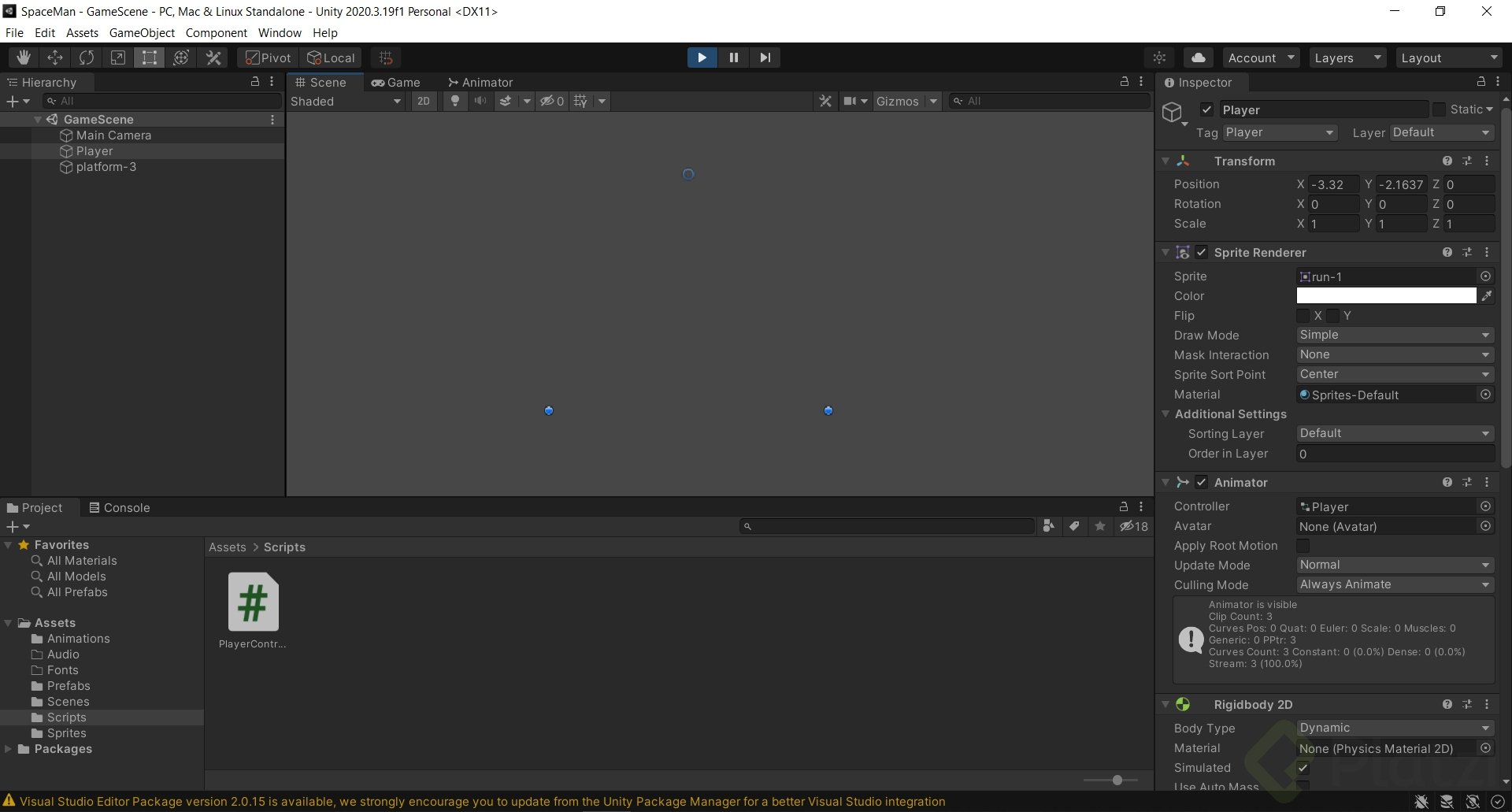Open the Custom Editor Tools menu
The height and width of the screenshot is (812, 1512).
213,57
